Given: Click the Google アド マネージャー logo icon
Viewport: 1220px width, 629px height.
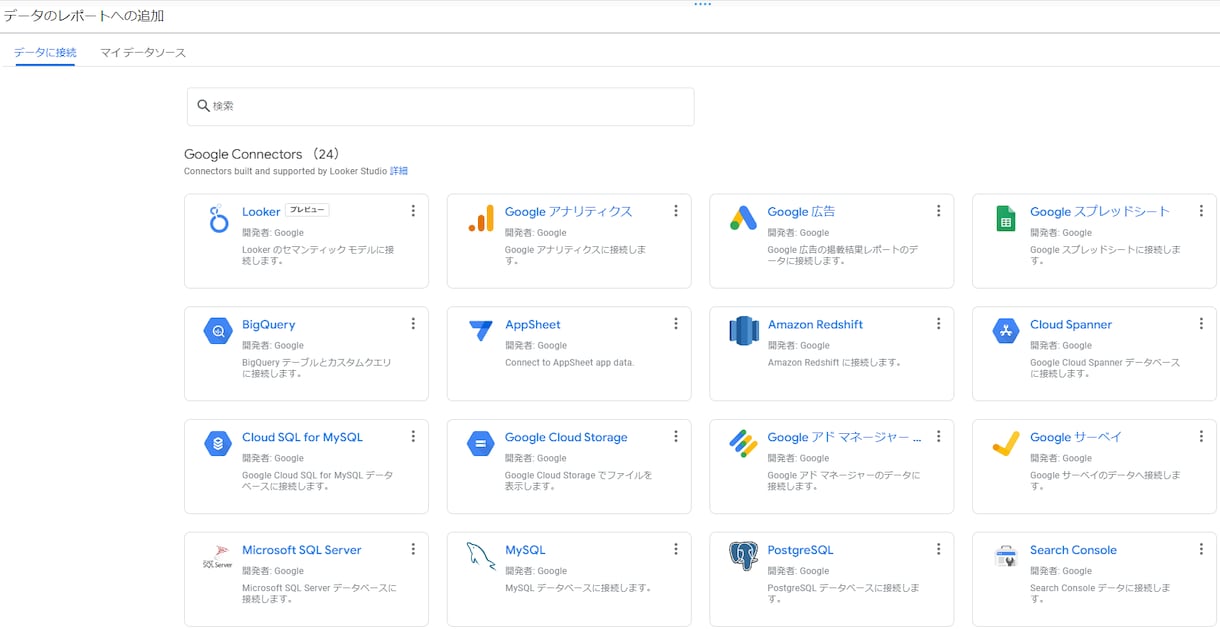Looking at the screenshot, I should click(x=743, y=444).
